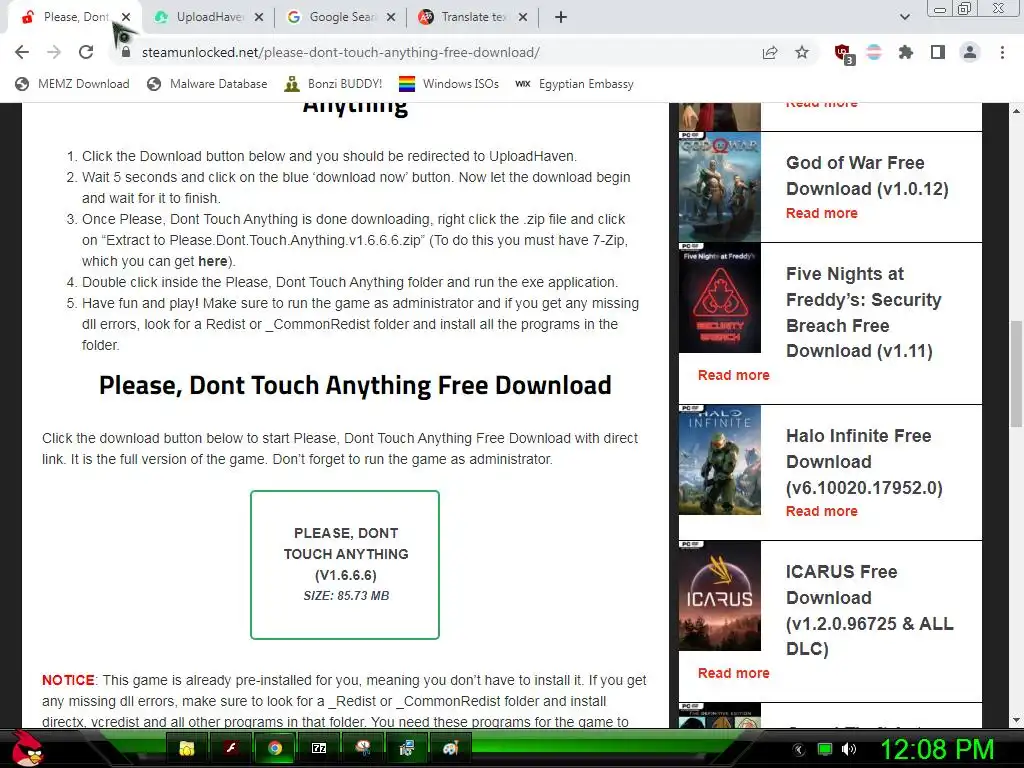Click the speaker volume tray icon

click(x=849, y=749)
